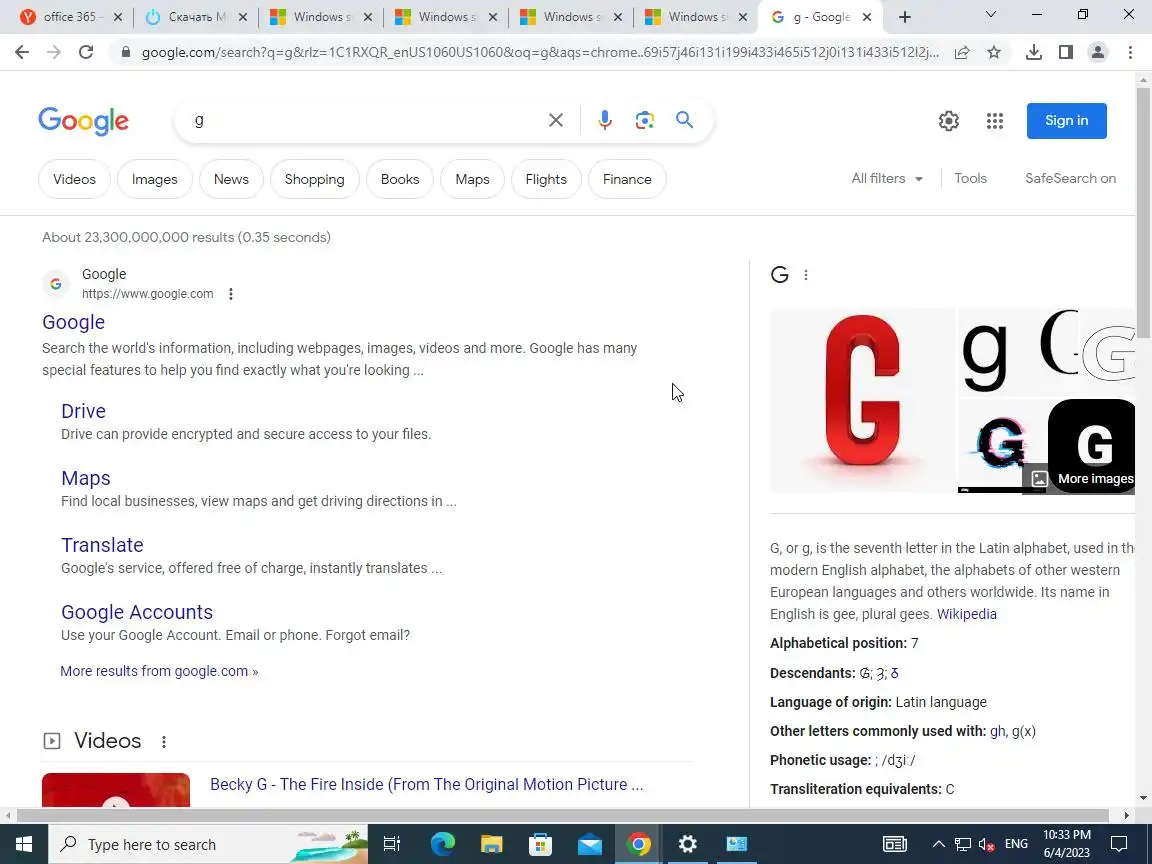This screenshot has height=864, width=1152.
Task: Open the Drive sitelink
Action: (x=83, y=411)
